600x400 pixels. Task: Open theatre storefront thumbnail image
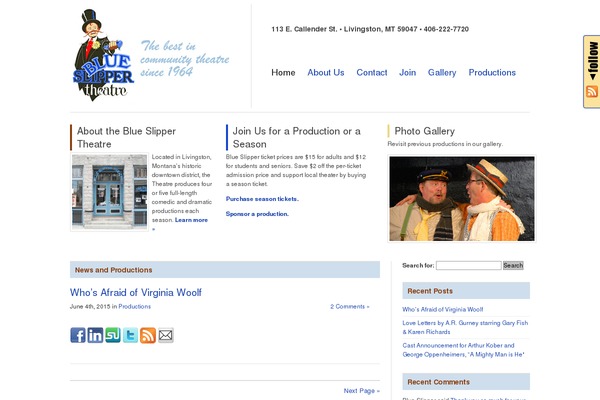[109, 192]
